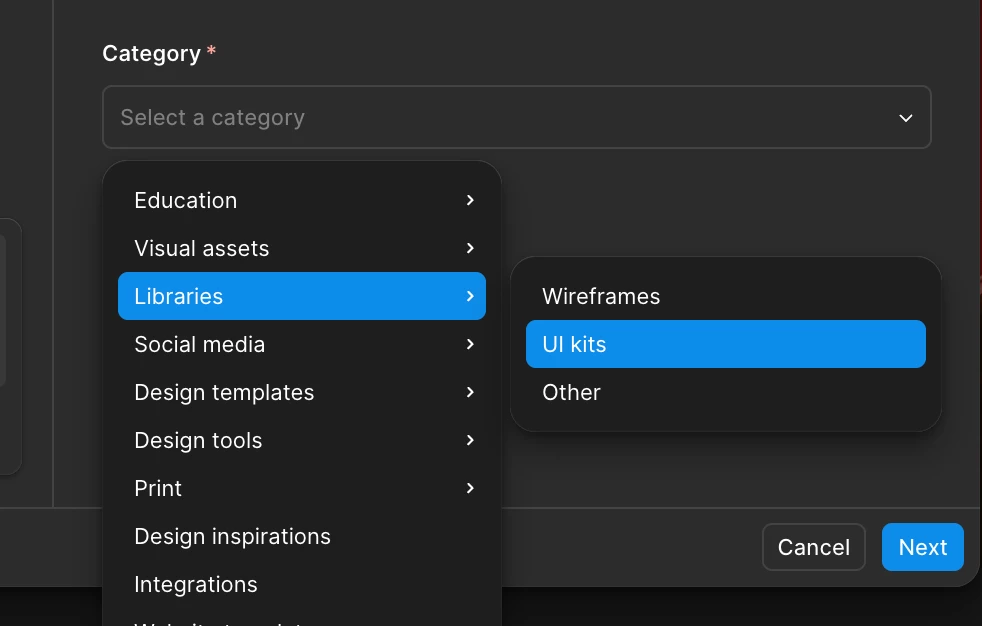Click the Libraries submenu chevron
The image size is (982, 626).
470,296
